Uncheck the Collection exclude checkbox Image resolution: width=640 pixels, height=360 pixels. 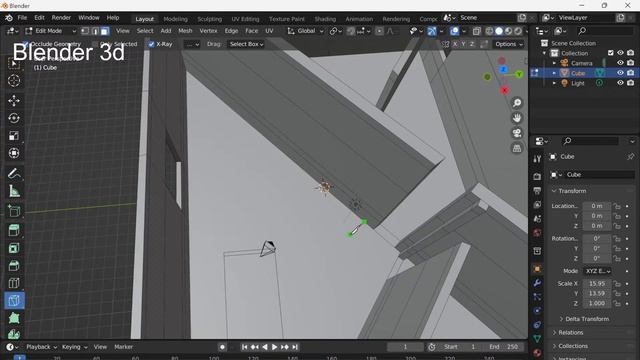(x=611, y=53)
